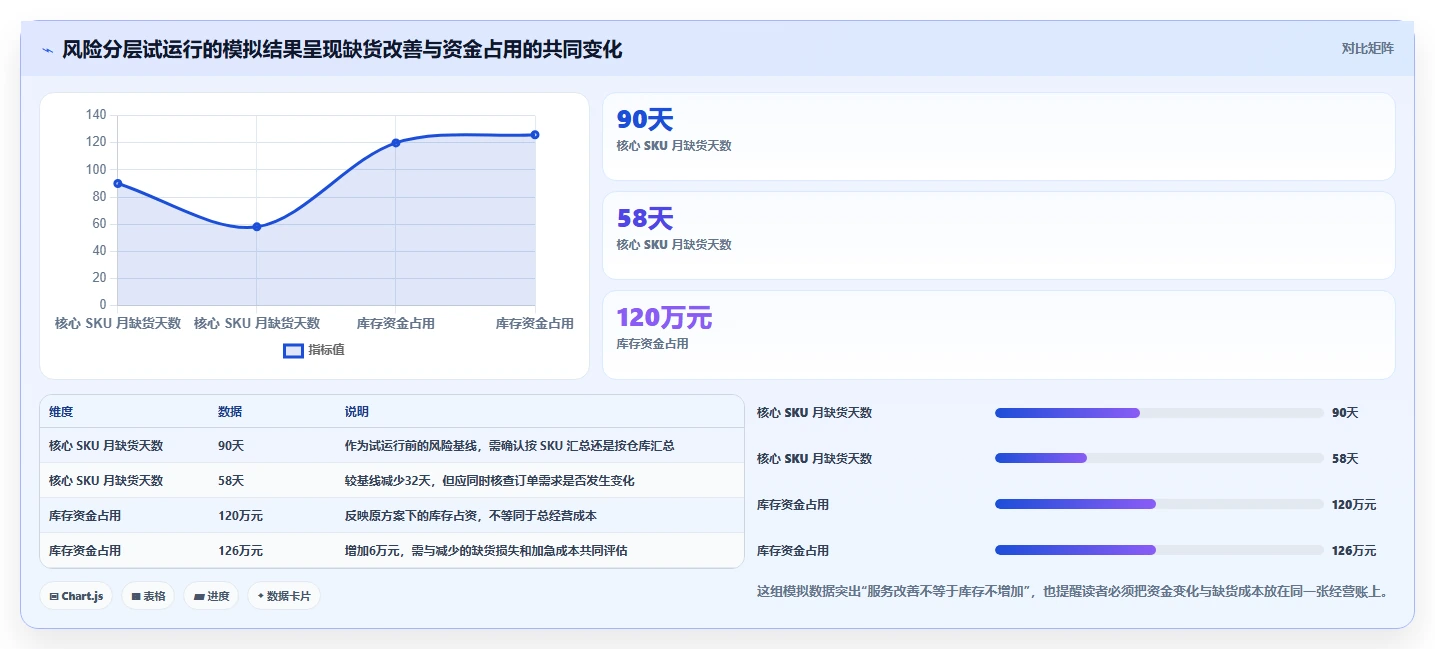Click the title 风险分层试运行的模拟结果
The height and width of the screenshot is (649, 1435).
pyautogui.click(x=342, y=49)
